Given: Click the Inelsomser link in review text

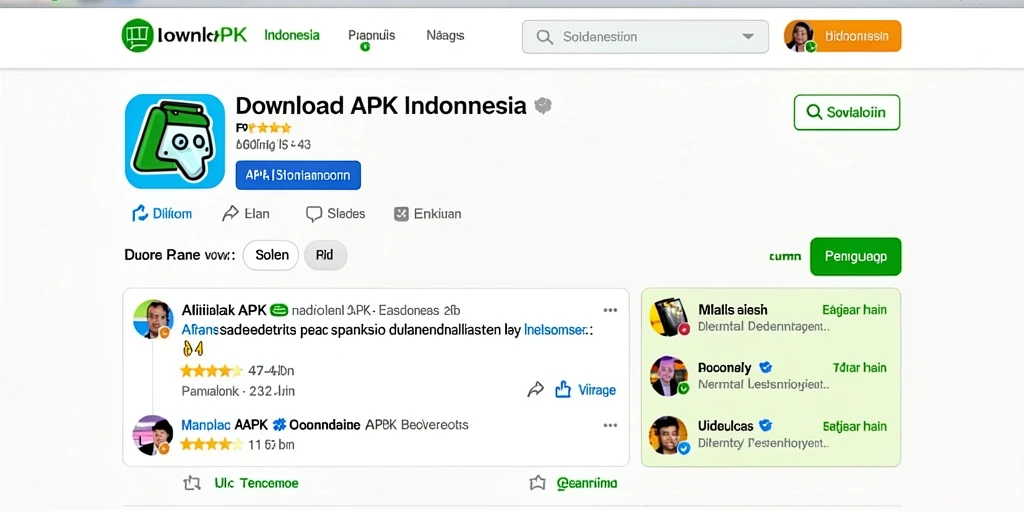Looking at the screenshot, I should point(554,330).
